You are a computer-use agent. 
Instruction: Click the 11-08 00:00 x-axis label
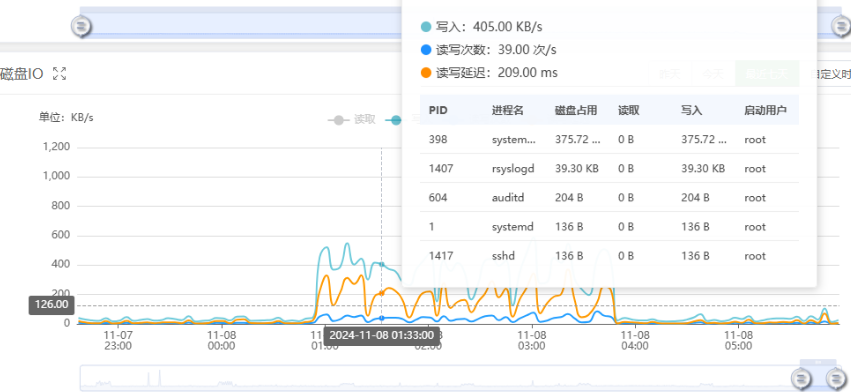(221, 340)
